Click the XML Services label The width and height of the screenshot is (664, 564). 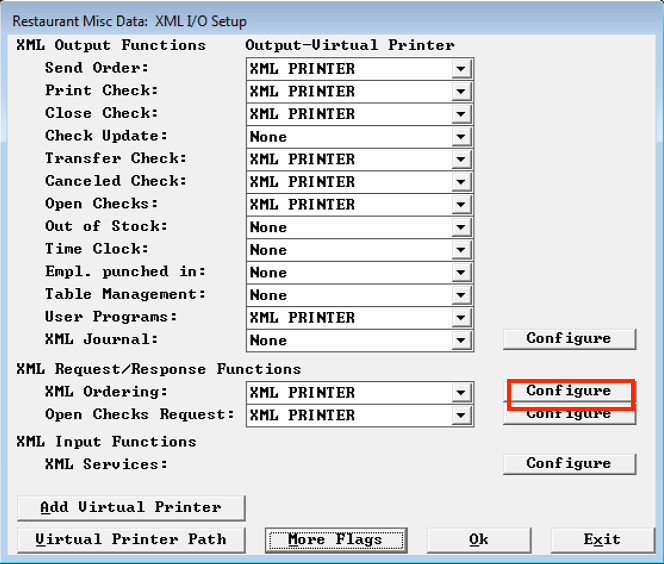click(x=106, y=464)
